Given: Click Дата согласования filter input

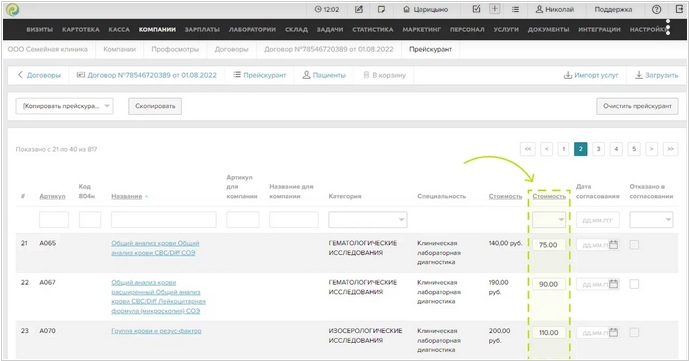Looking at the screenshot, I should tap(598, 220).
